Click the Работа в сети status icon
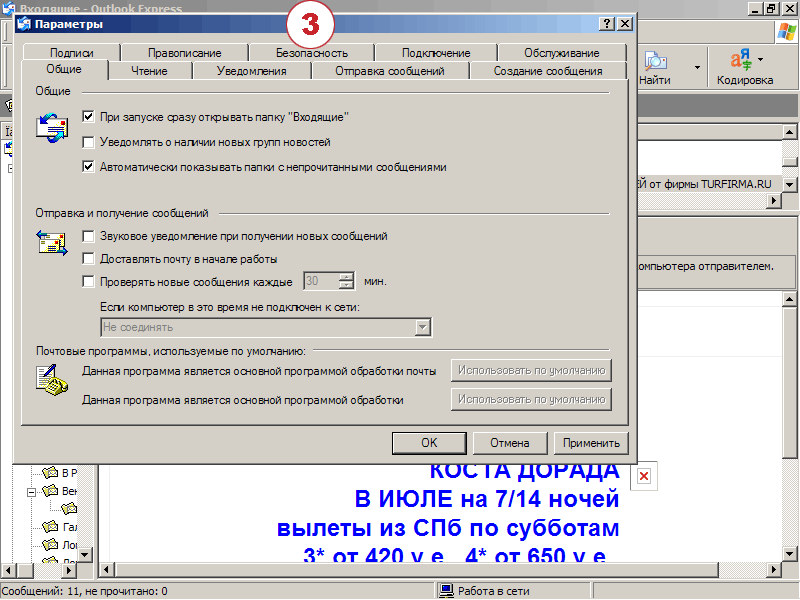Image resolution: width=800 pixels, height=600 pixels. (446, 591)
